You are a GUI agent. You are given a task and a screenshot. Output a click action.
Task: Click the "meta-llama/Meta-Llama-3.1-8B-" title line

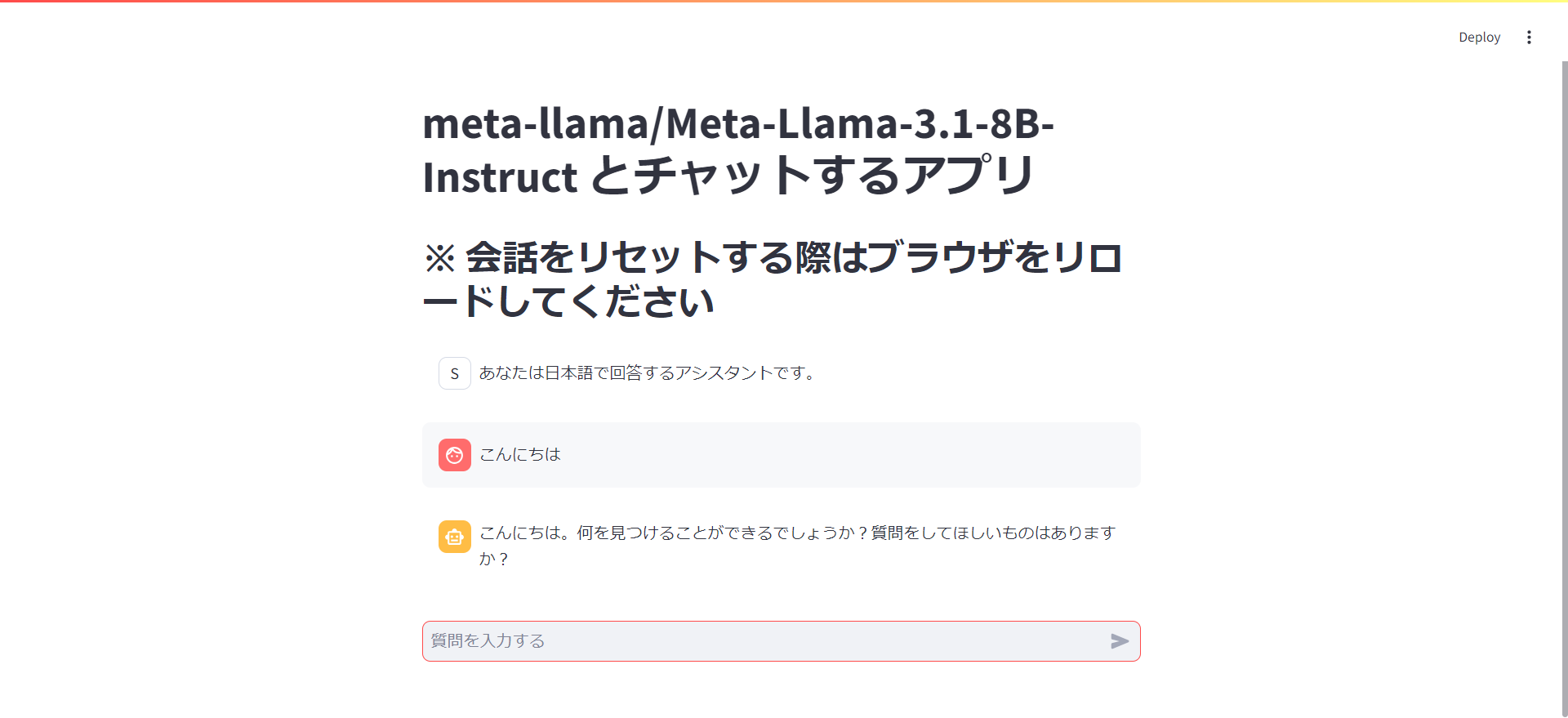pyautogui.click(x=737, y=124)
